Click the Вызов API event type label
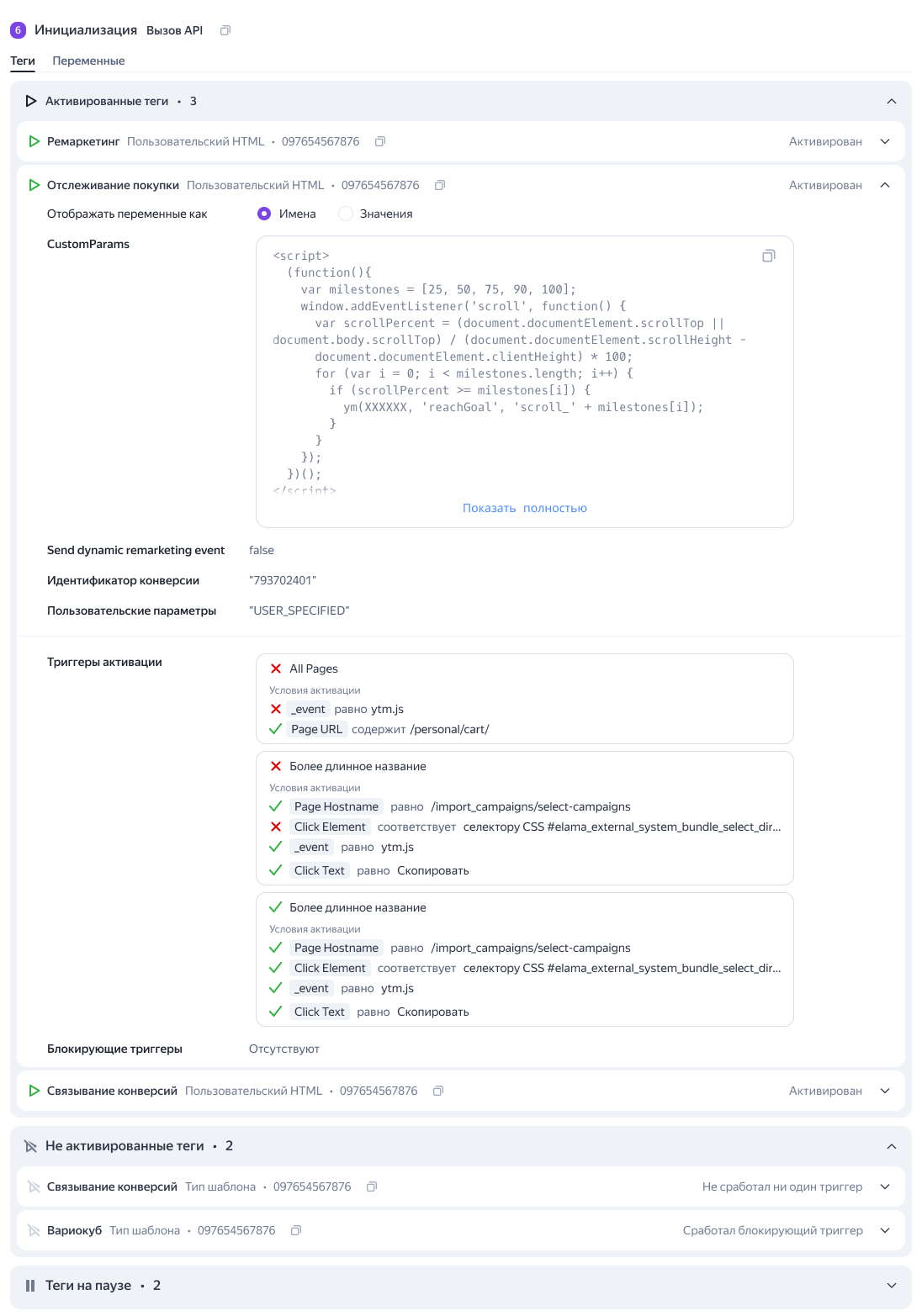Image resolution: width=922 pixels, height=1316 pixels. 175,30
